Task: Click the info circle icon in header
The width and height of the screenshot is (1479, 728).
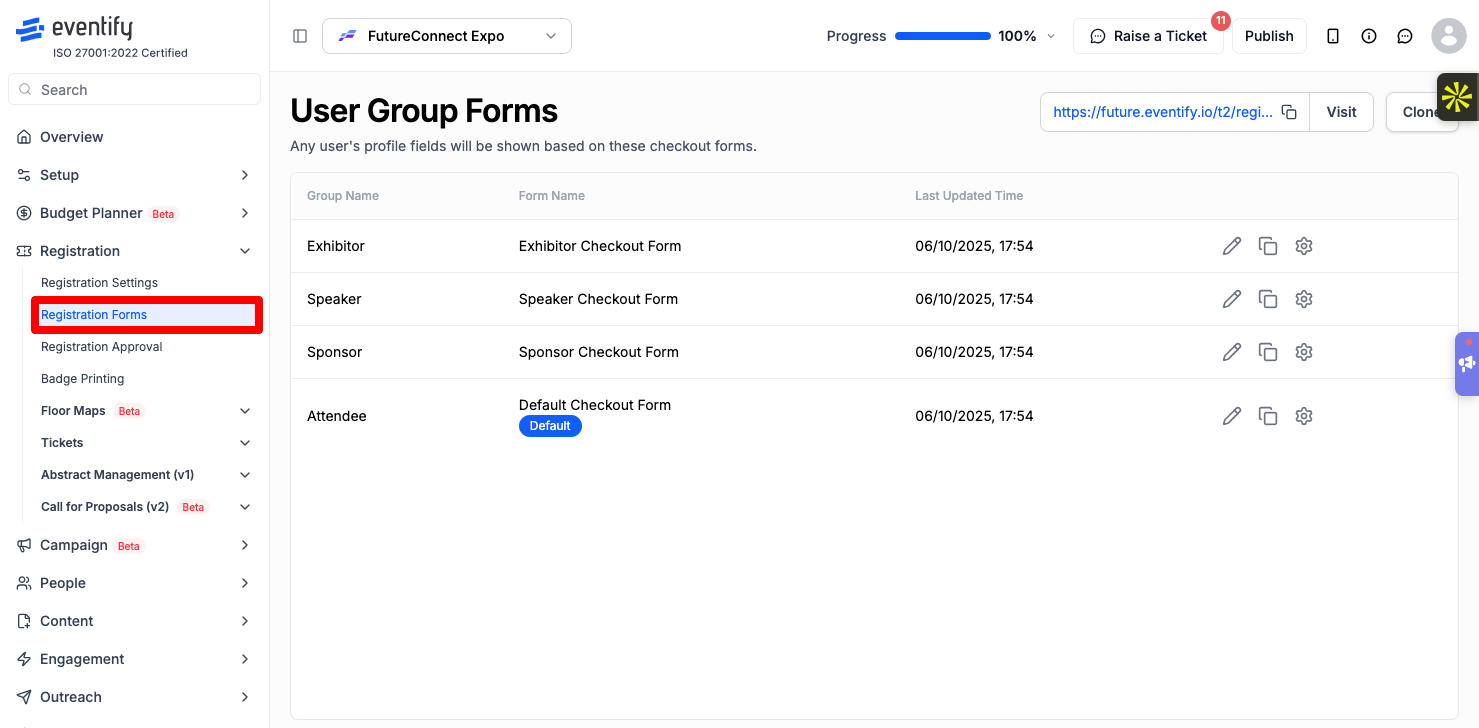Action: (1369, 36)
